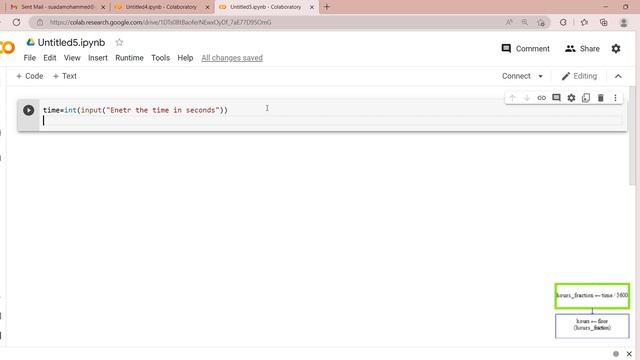Open the Connect dropdown arrow
Screen dimensions: 640x360
(541, 76)
